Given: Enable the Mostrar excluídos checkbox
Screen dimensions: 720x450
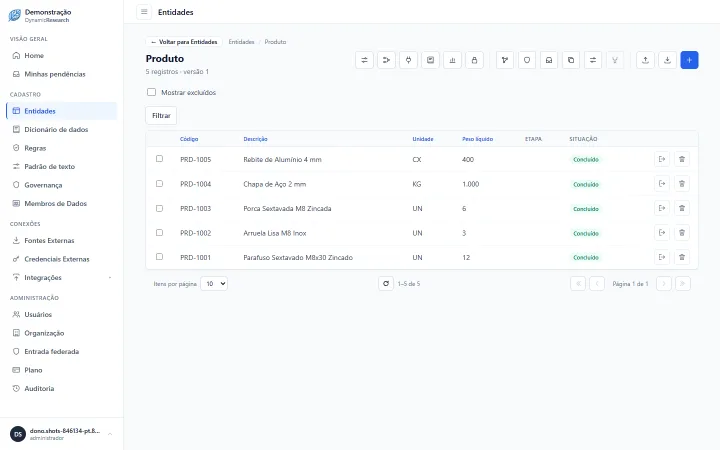Looking at the screenshot, I should point(151,92).
